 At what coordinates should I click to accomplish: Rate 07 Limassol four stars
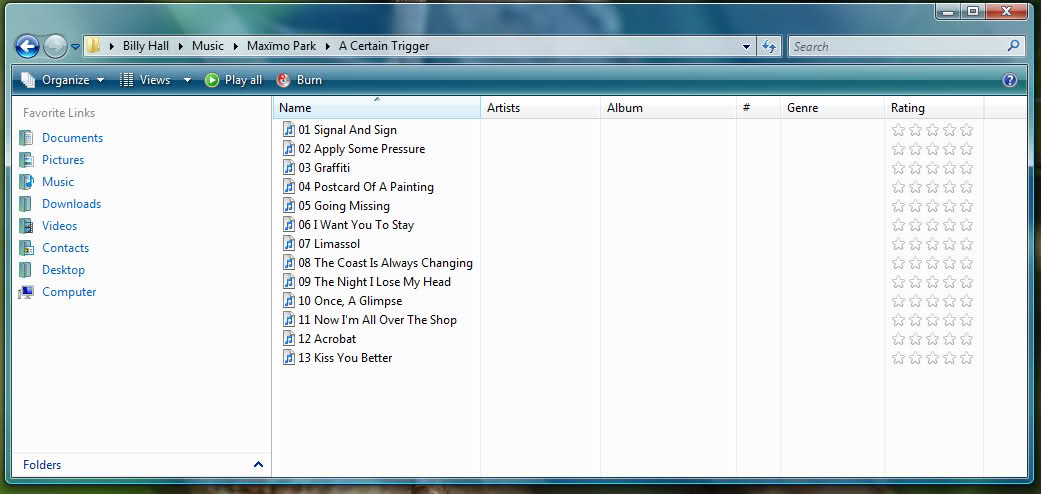tap(949, 244)
